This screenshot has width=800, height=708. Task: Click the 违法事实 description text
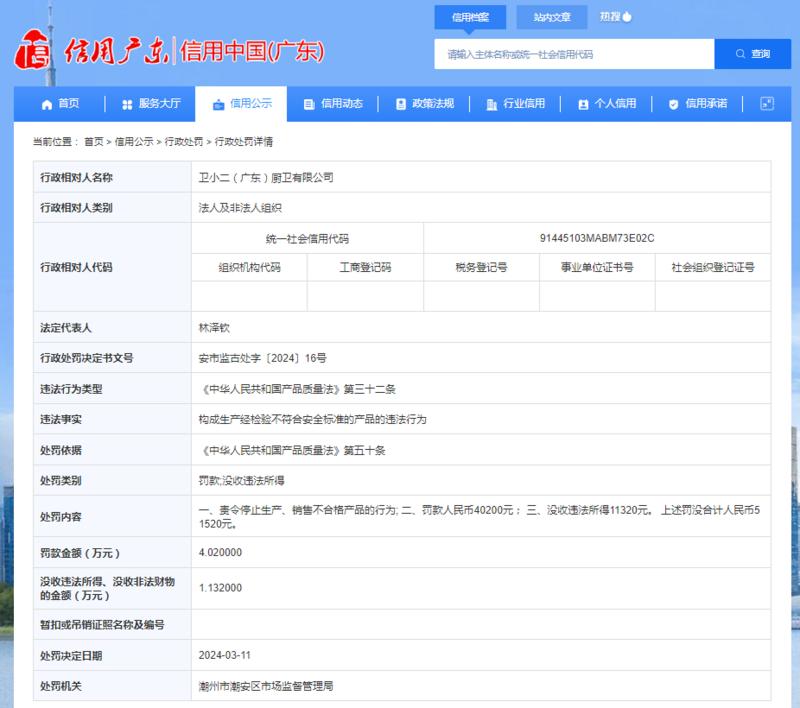point(312,419)
